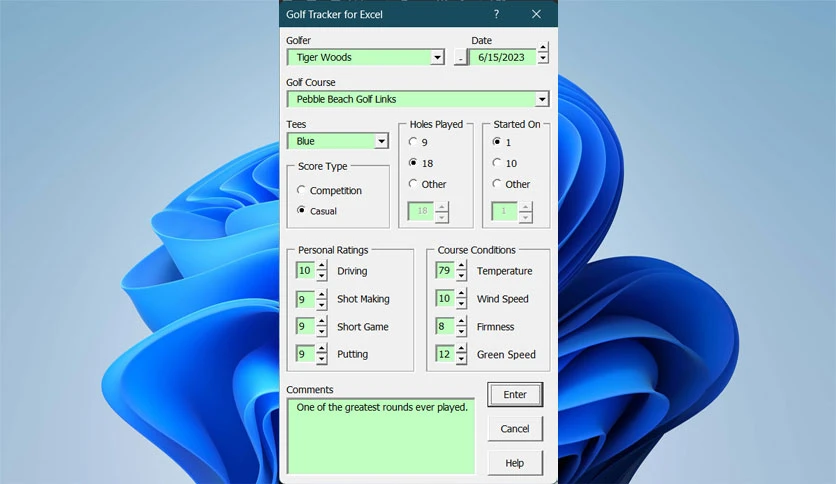Open the Golfer dropdown arrow
The height and width of the screenshot is (484, 836).
tap(437, 57)
